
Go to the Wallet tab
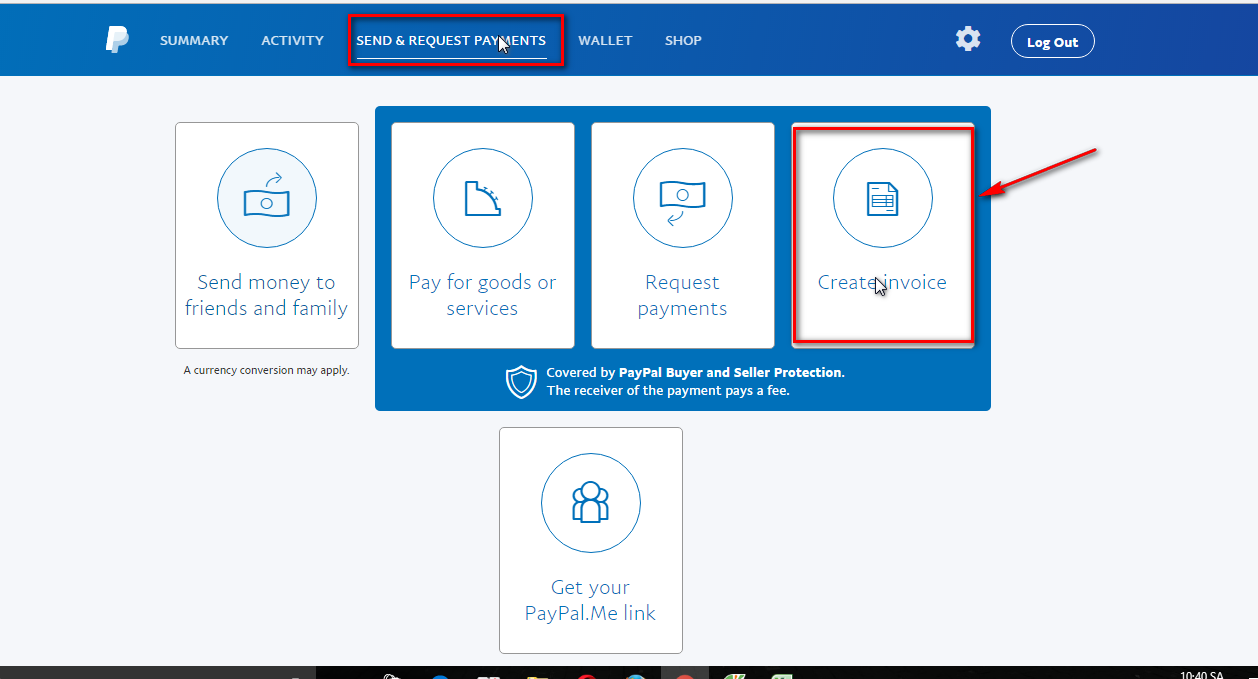coord(605,41)
